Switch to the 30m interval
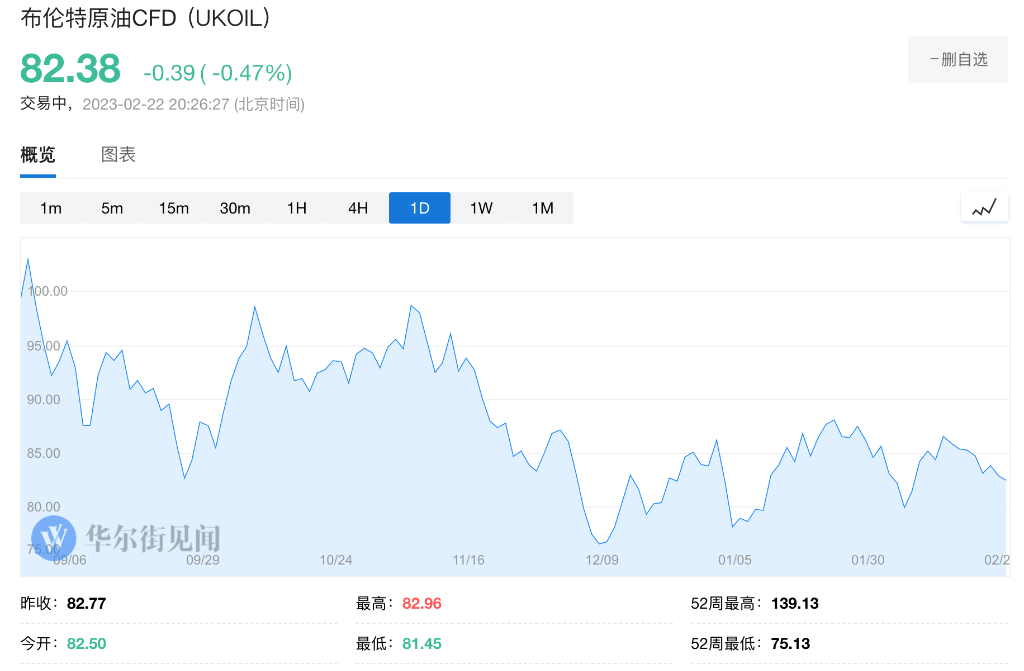Screen dimensions: 1024x671 click(235, 207)
